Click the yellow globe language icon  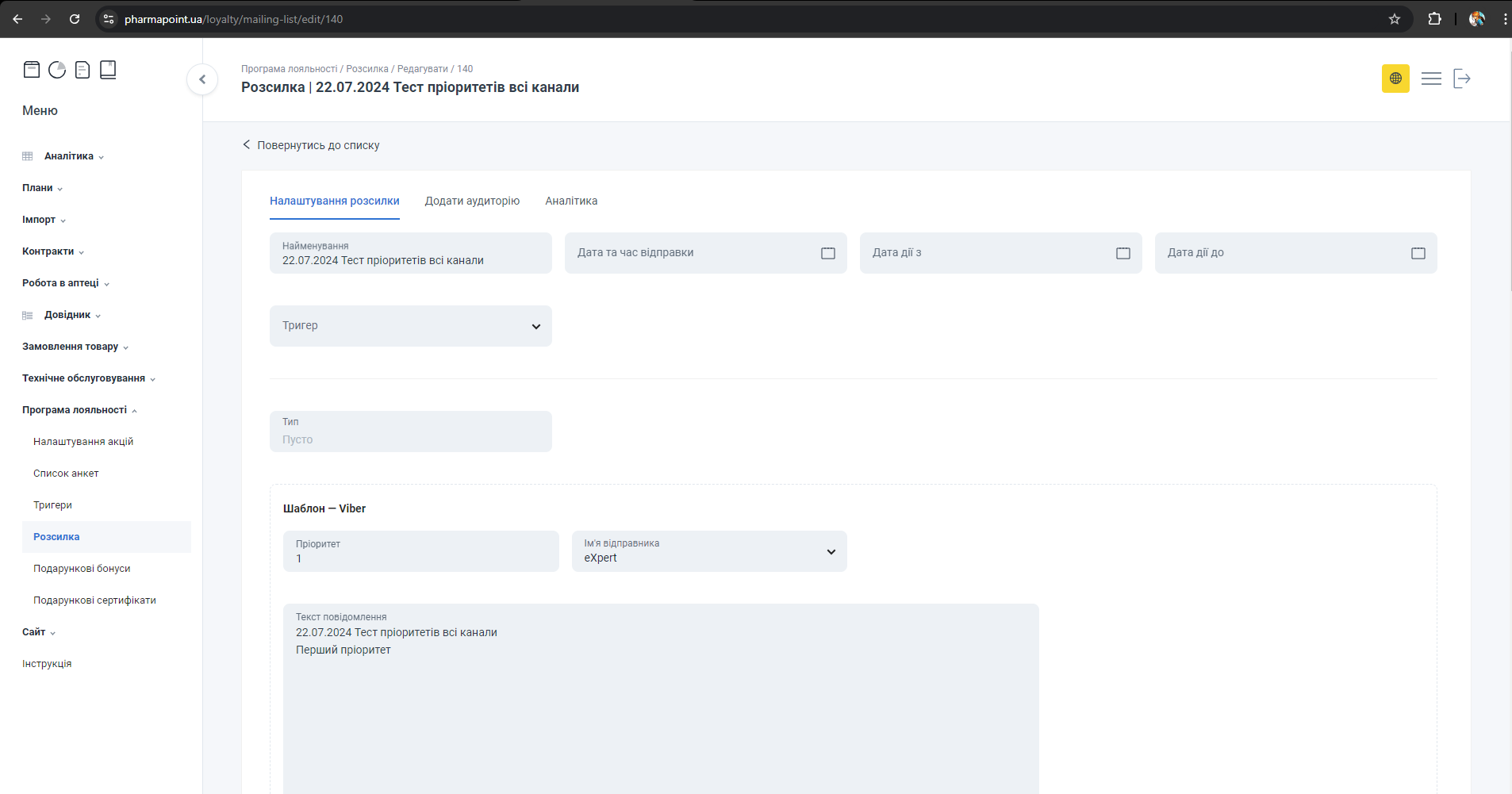click(x=1395, y=79)
